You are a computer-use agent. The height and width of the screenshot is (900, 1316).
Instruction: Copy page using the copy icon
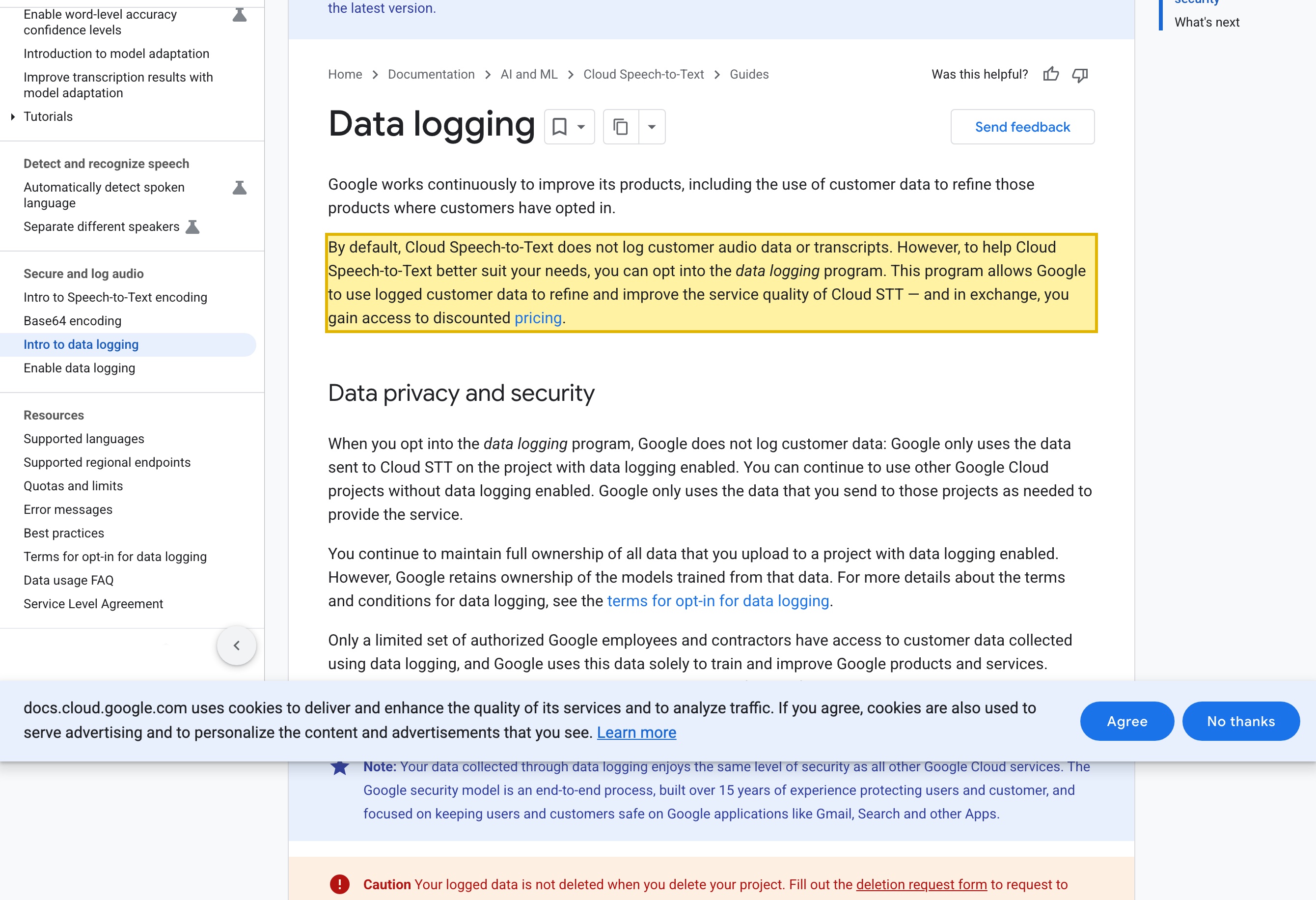coord(621,127)
